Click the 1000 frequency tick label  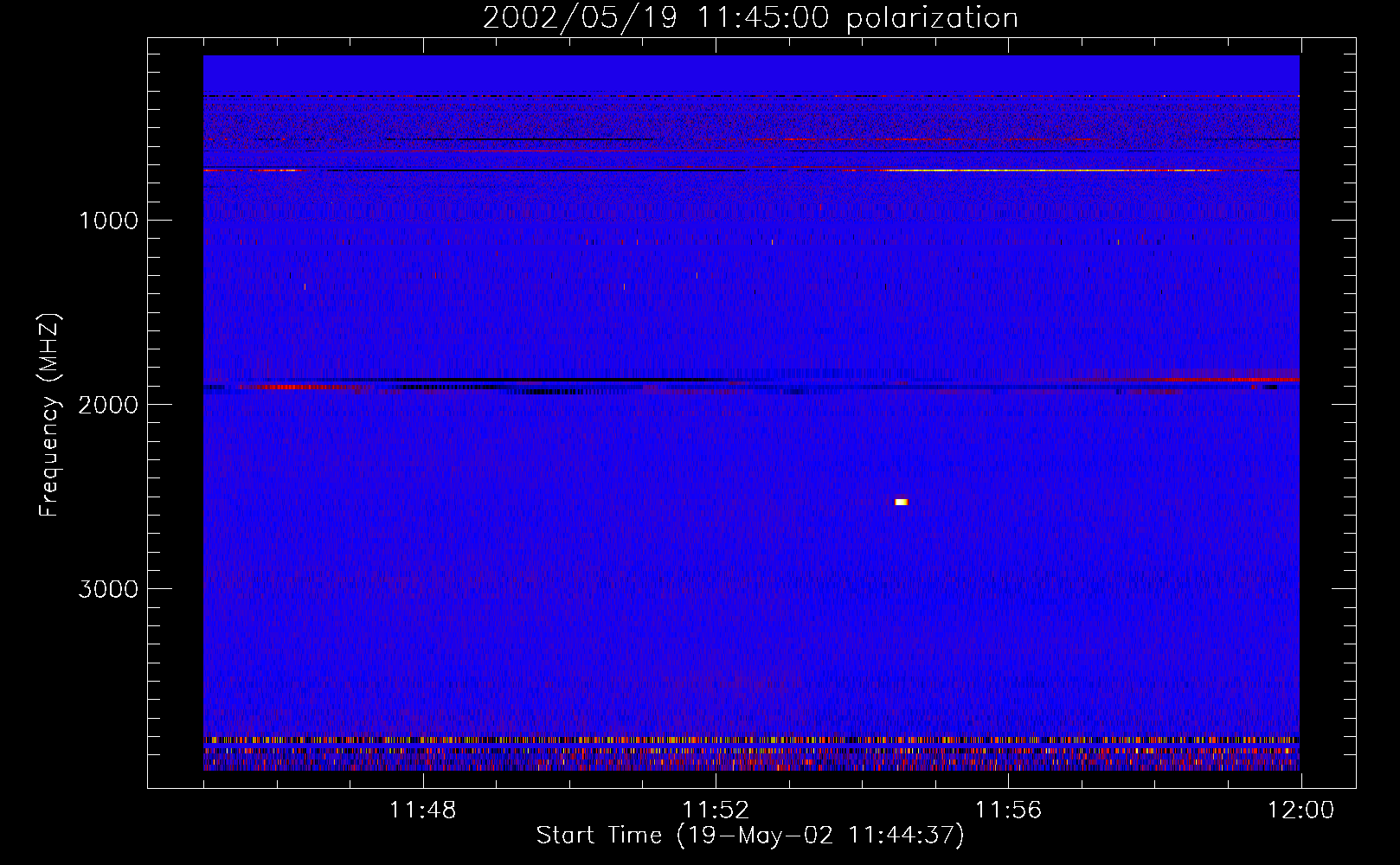pos(108,221)
